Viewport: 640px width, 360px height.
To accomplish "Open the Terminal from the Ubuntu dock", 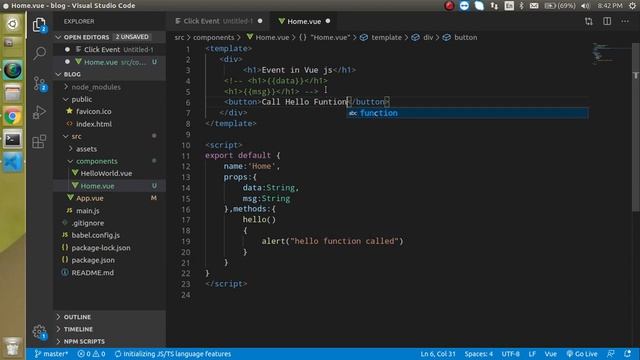I will [13, 140].
